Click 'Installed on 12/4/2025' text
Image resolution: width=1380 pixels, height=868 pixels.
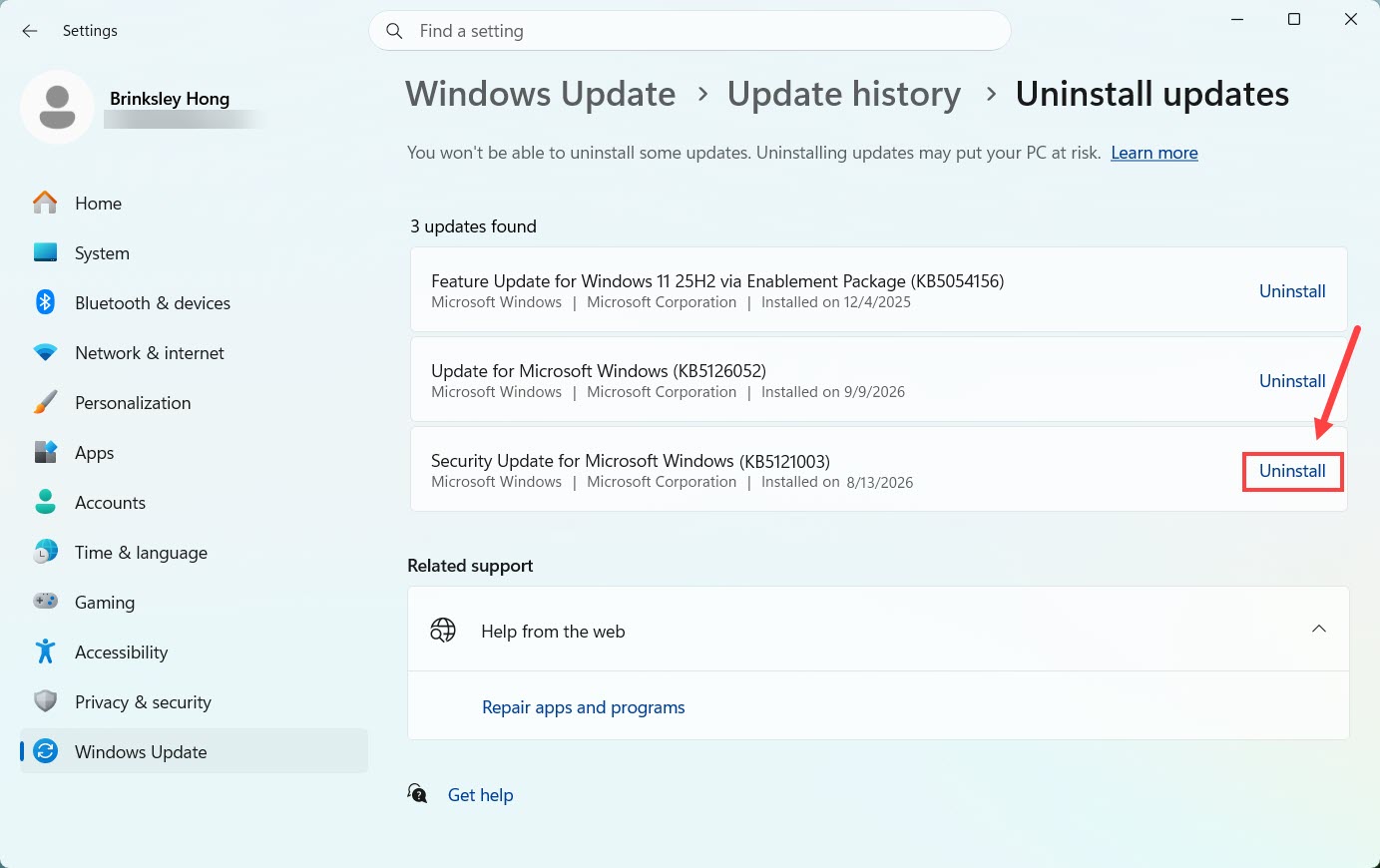click(836, 302)
